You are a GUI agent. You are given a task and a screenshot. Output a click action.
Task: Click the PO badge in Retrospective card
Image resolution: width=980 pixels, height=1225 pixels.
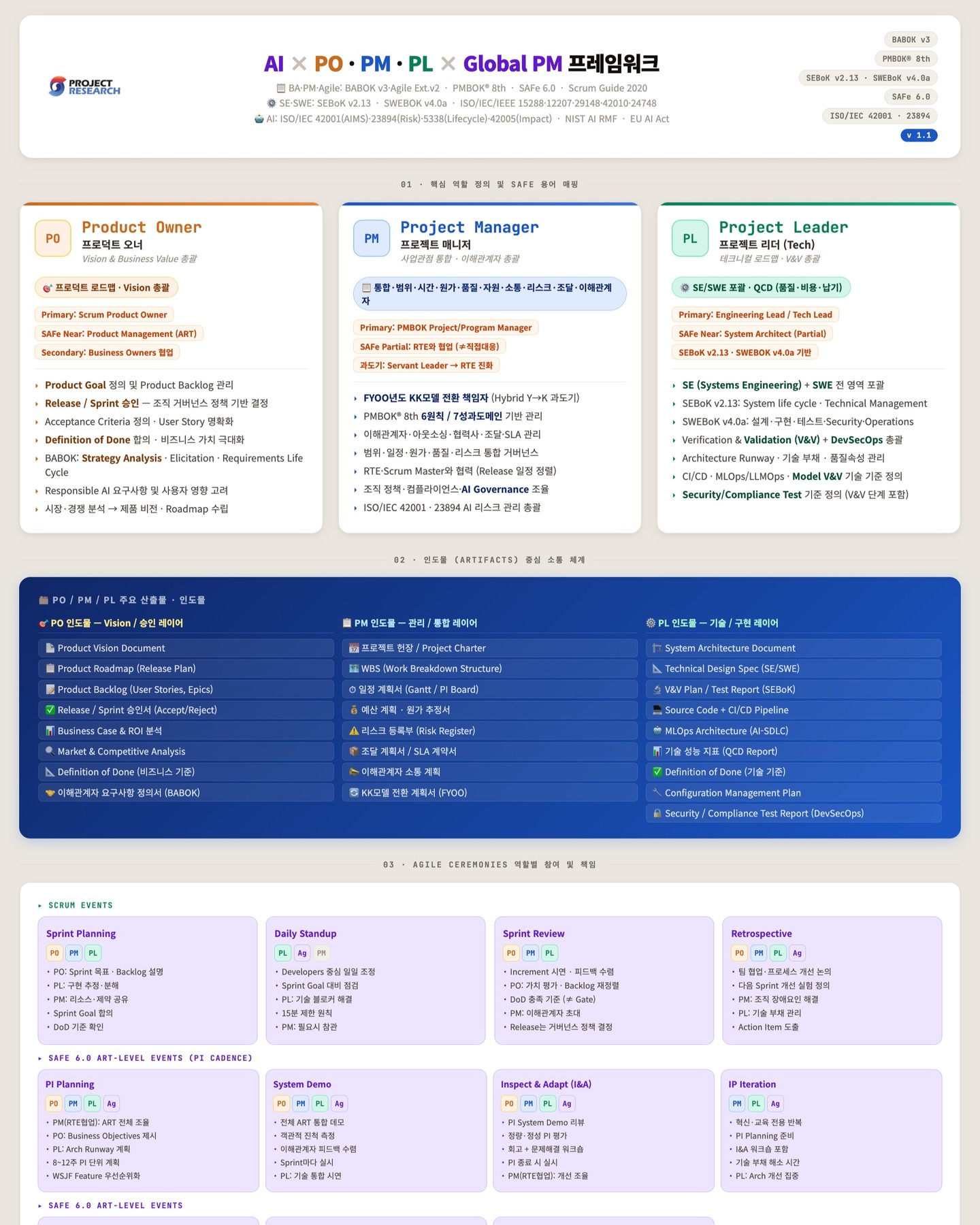740,953
